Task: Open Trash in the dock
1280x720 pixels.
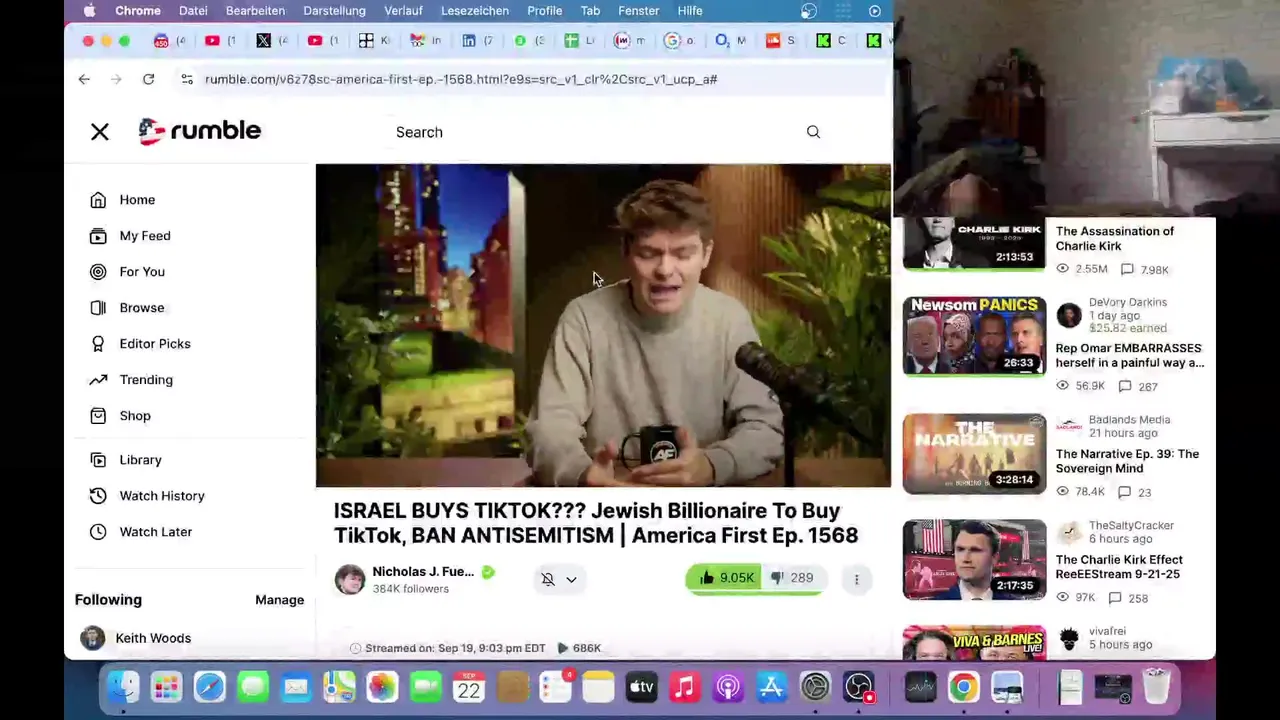Action: pos(1157,687)
